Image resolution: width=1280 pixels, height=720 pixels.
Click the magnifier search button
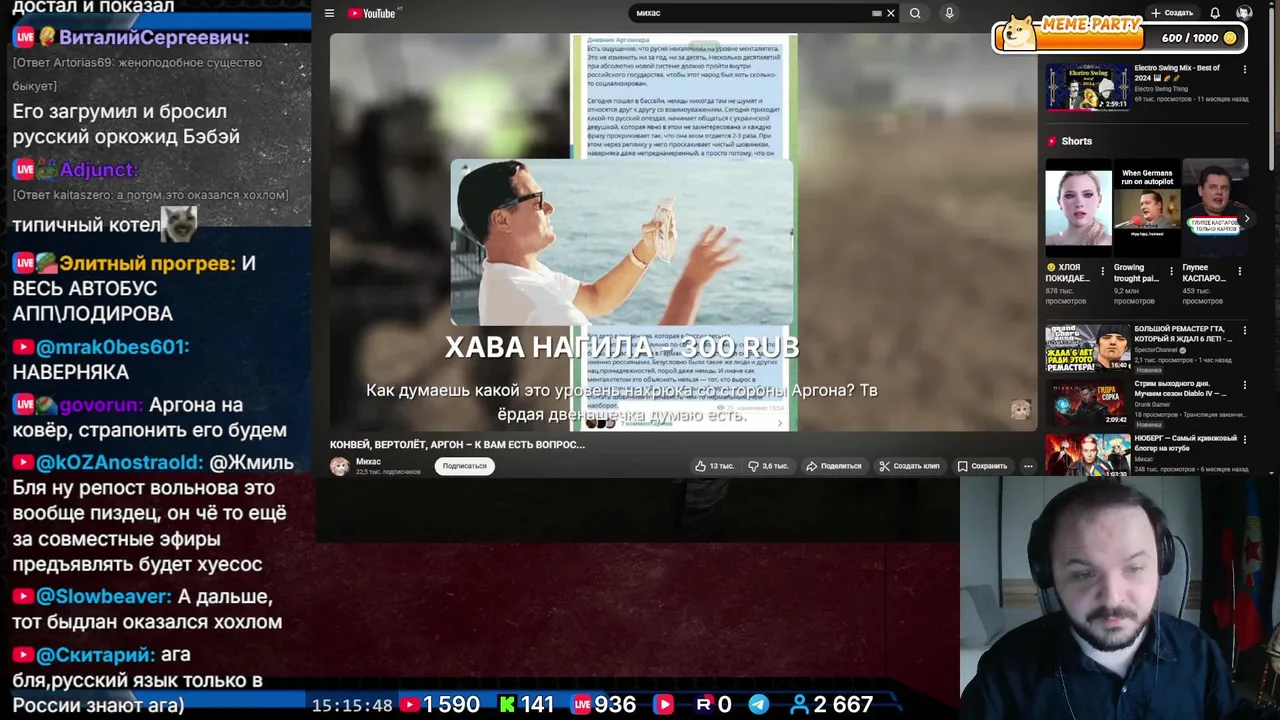click(x=915, y=13)
